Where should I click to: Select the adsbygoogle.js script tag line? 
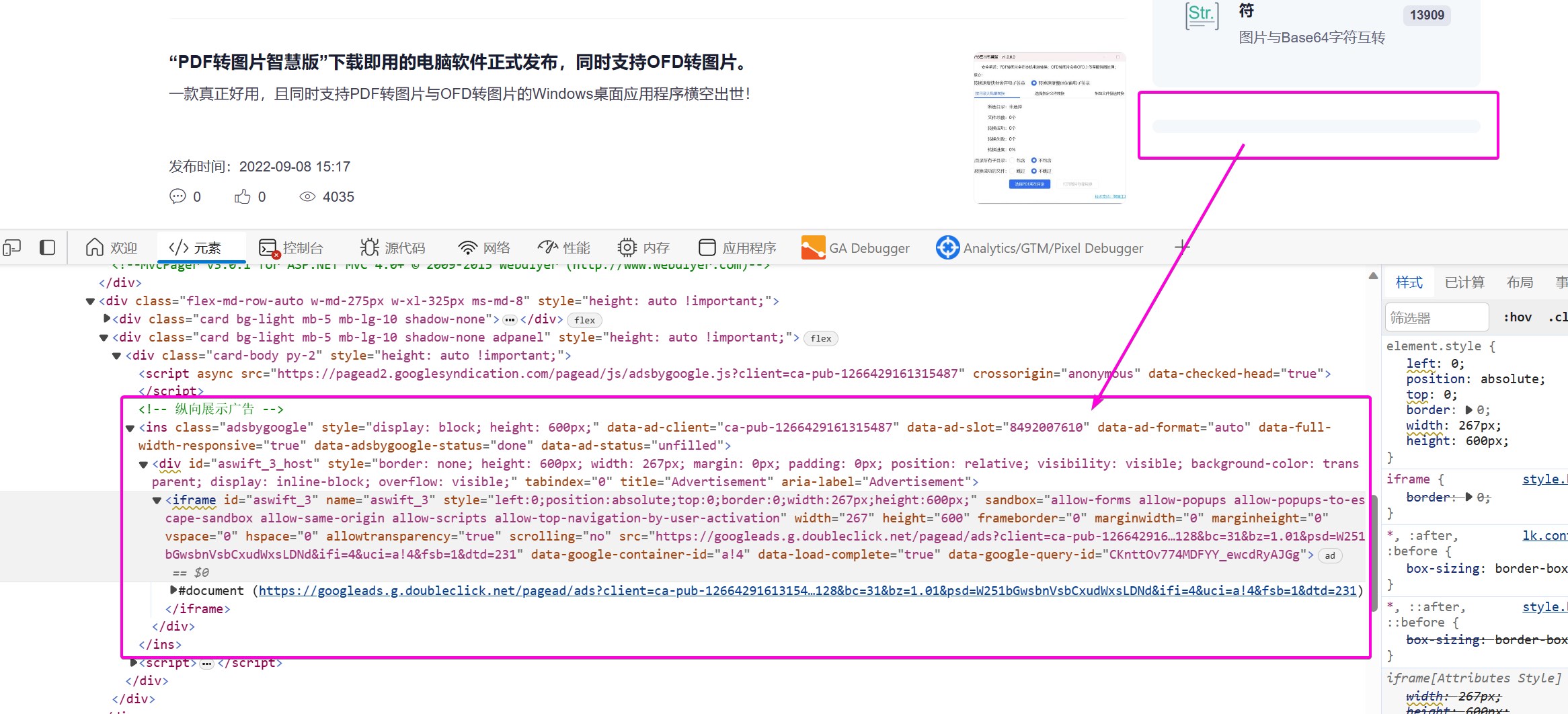pos(734,374)
